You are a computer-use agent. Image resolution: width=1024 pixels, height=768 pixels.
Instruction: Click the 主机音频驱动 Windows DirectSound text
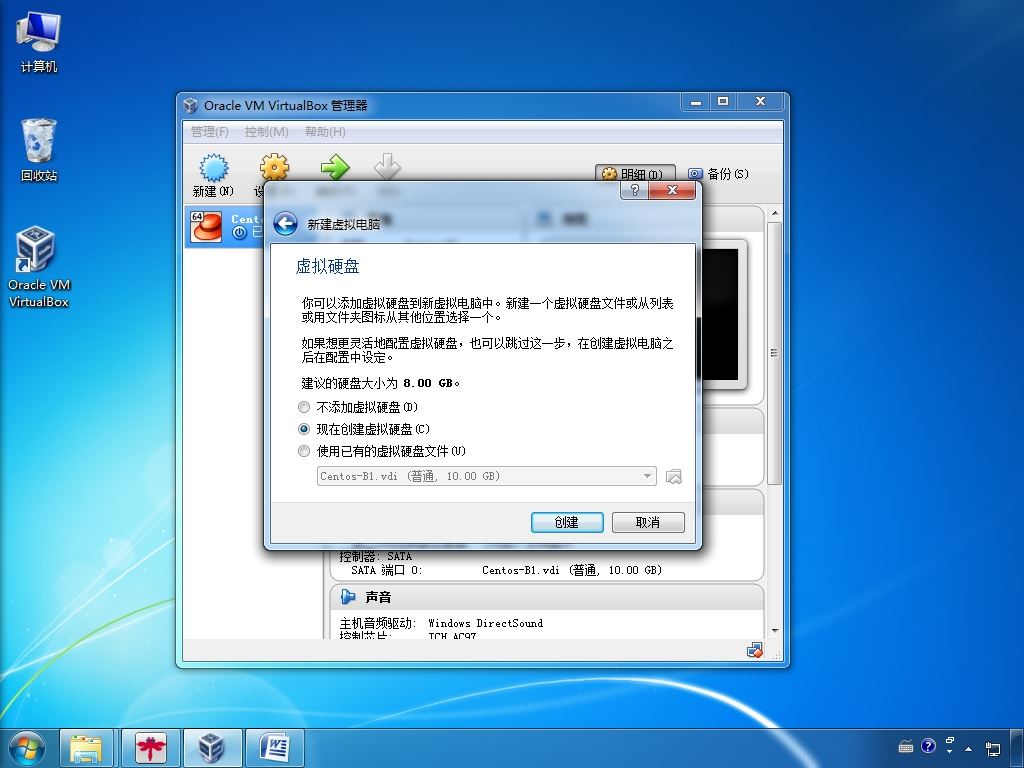pyautogui.click(x=441, y=623)
